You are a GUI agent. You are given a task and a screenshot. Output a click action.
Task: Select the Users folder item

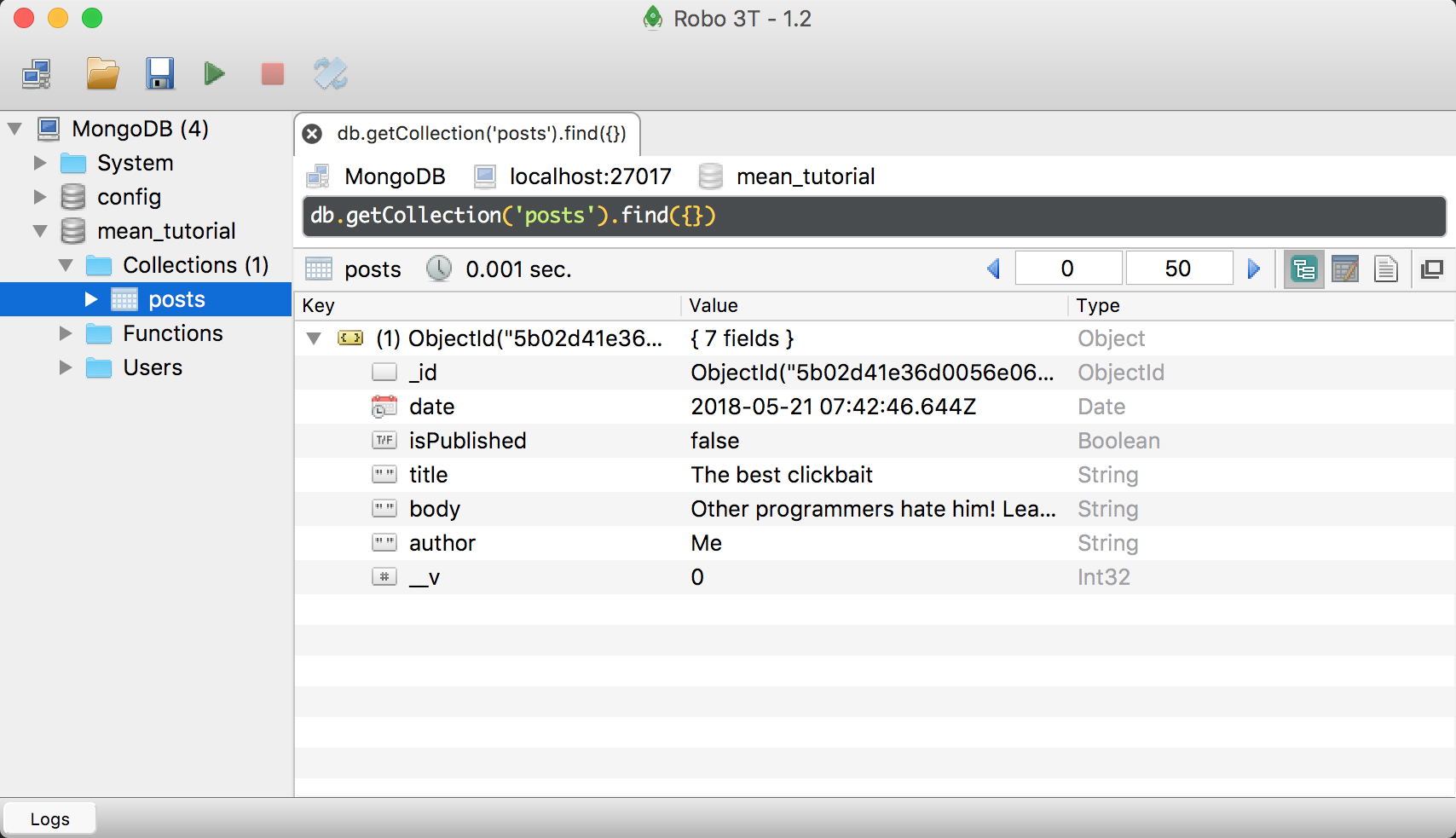(x=153, y=367)
